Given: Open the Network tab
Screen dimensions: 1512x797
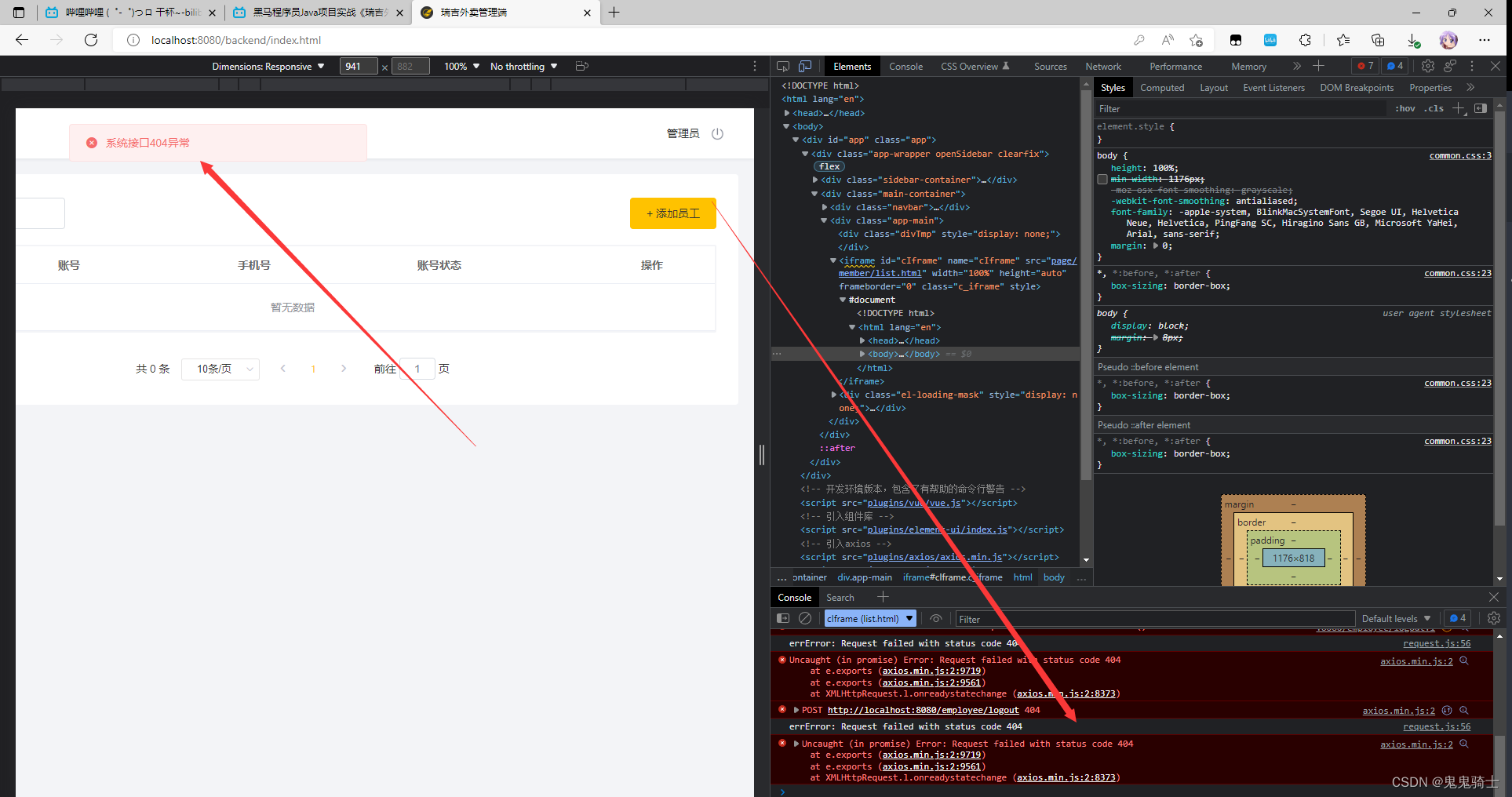Looking at the screenshot, I should pos(1103,67).
